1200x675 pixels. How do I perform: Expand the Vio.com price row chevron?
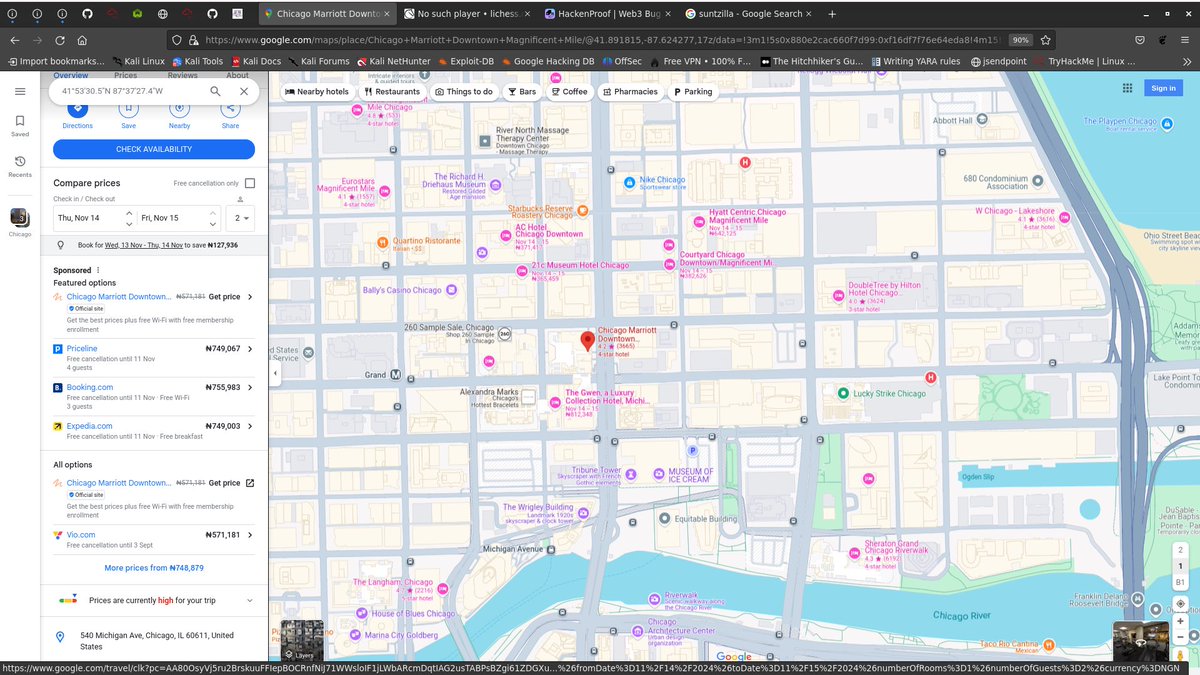tap(250, 535)
